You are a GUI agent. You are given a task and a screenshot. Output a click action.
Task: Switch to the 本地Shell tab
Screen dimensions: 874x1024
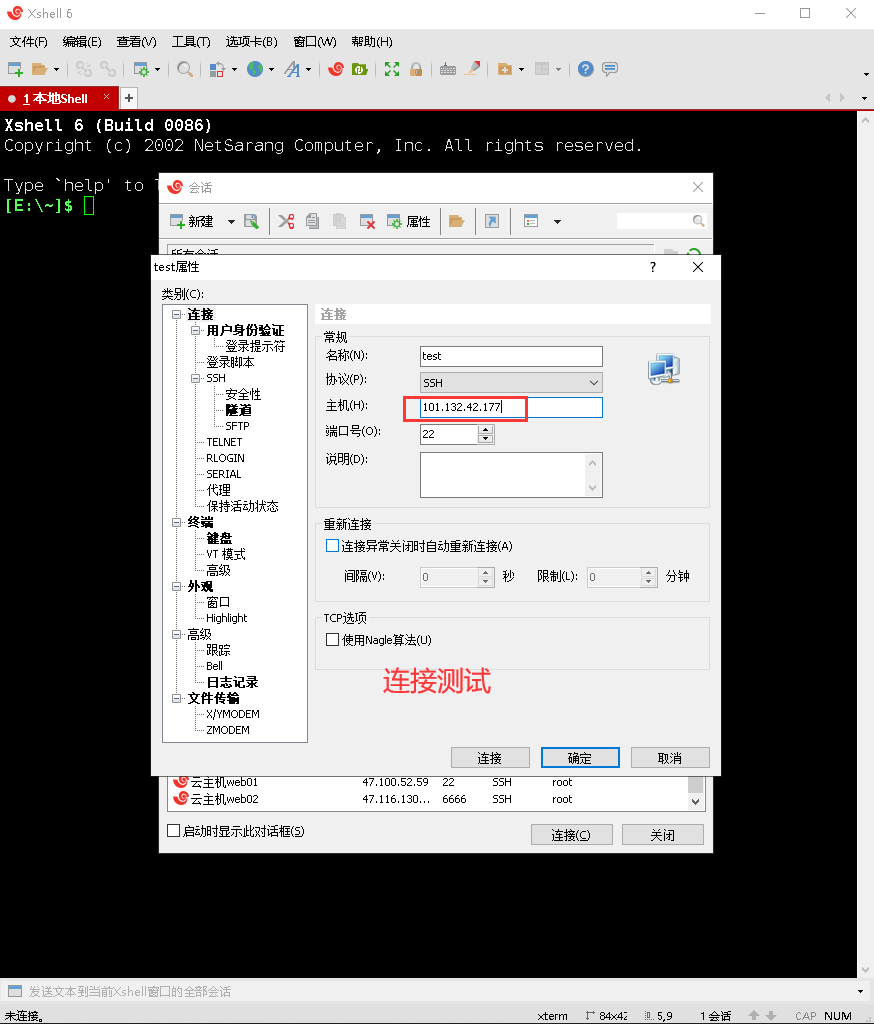point(59,99)
